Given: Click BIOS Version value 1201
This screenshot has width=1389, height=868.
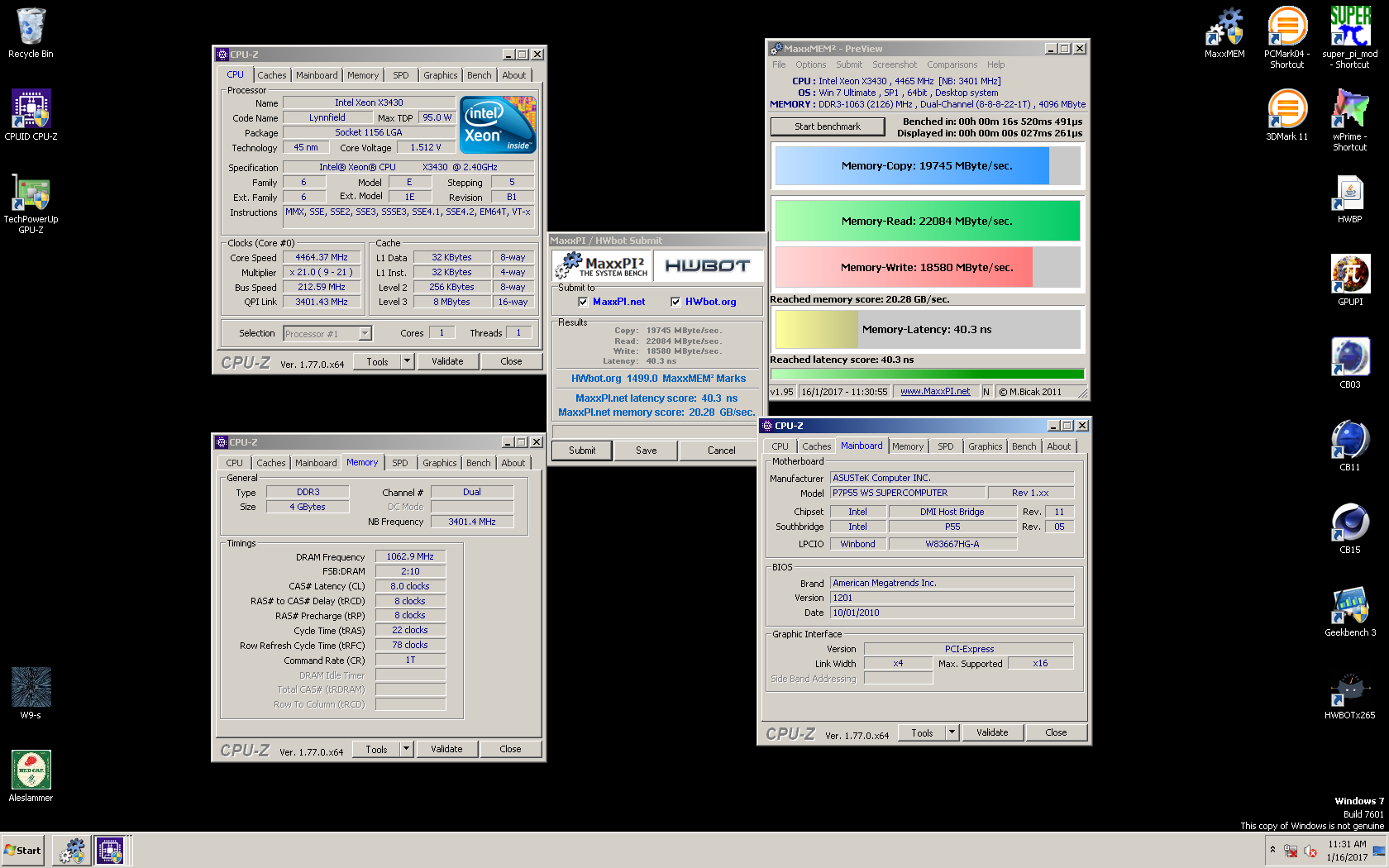Looking at the screenshot, I should click(952, 598).
